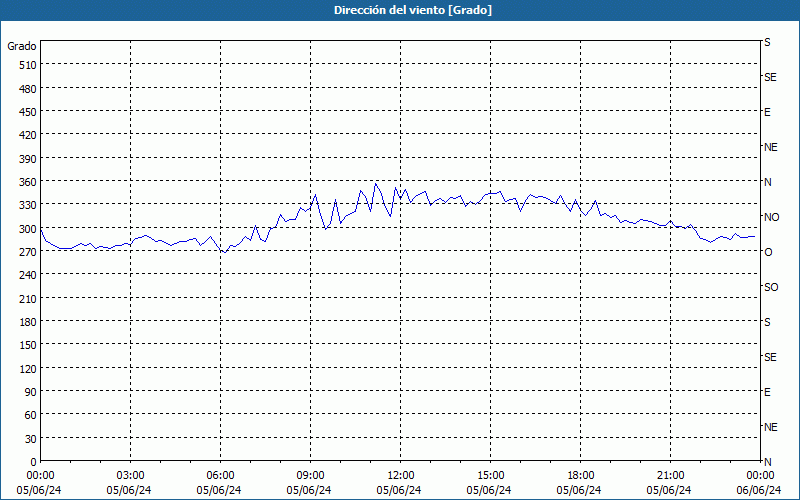Click the 480 value on the degree axis
Viewport: 800px width, 500px height.
pos(28,89)
